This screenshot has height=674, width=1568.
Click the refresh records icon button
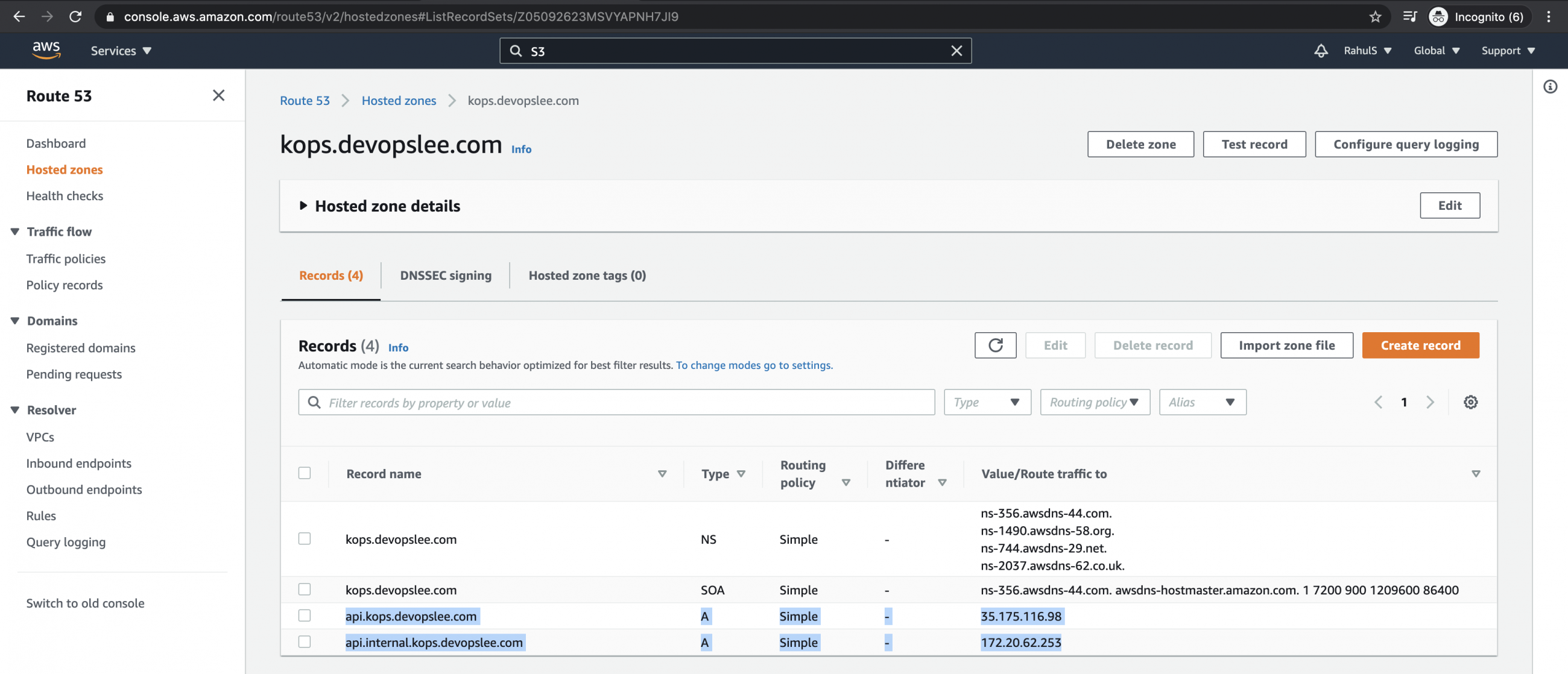pos(994,345)
